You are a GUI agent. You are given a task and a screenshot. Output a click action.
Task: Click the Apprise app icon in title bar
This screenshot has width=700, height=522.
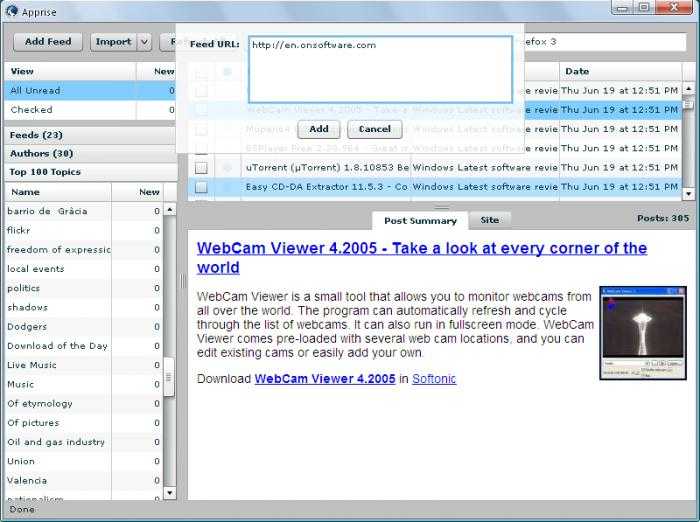[x=11, y=11]
